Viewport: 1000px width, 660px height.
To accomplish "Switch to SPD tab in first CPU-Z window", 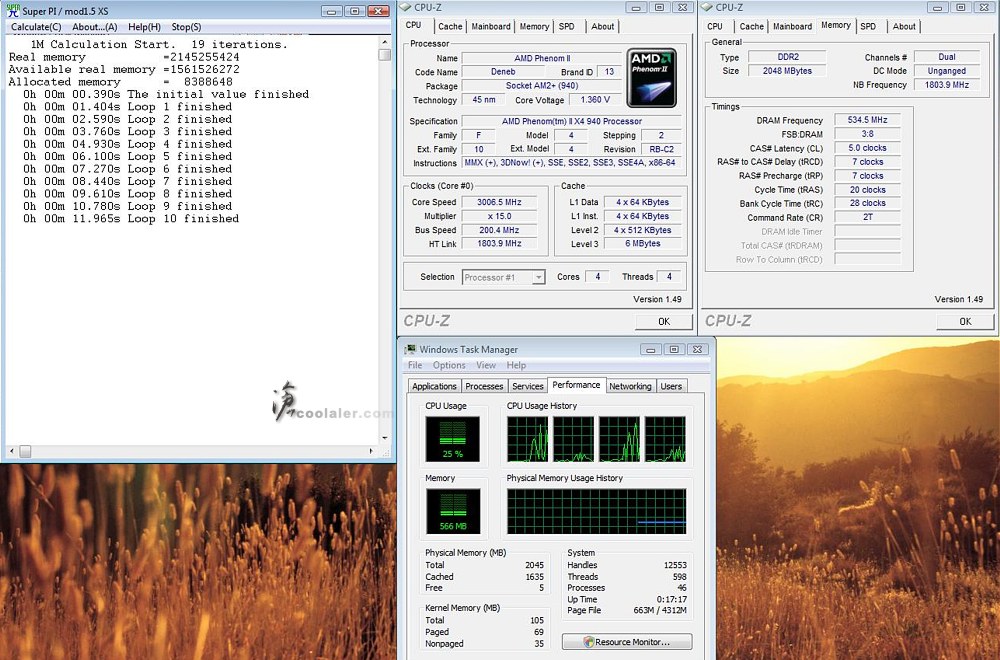I will tap(566, 26).
